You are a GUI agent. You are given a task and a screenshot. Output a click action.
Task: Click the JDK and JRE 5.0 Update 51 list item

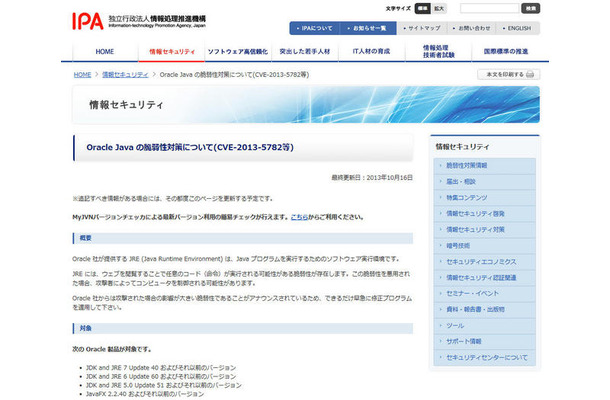tap(163, 385)
